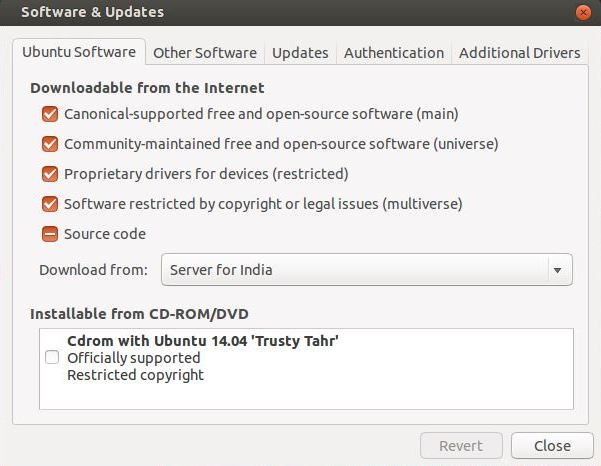Uncheck multiverse software checkbox
The width and height of the screenshot is (601, 466).
pyautogui.click(x=50, y=204)
